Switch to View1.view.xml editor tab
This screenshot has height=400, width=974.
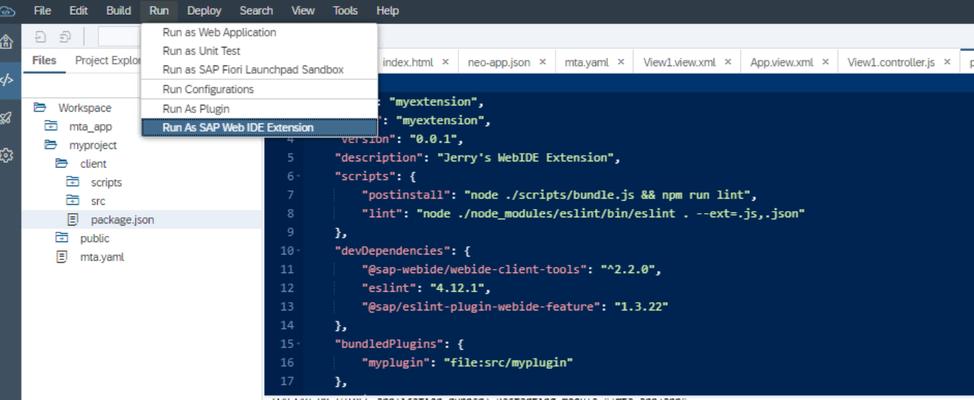[x=679, y=62]
